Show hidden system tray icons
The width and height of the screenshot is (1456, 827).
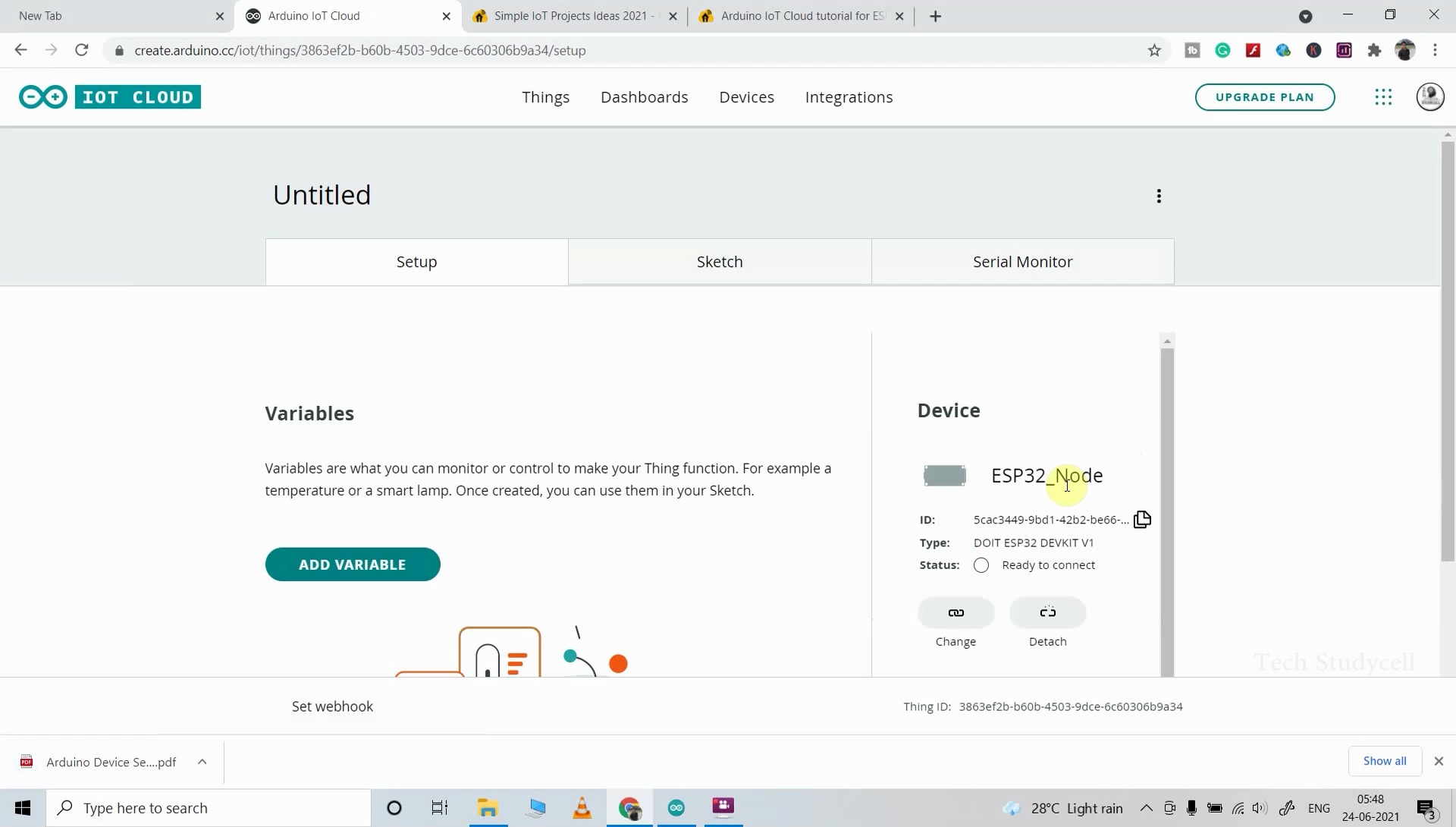tap(1147, 808)
